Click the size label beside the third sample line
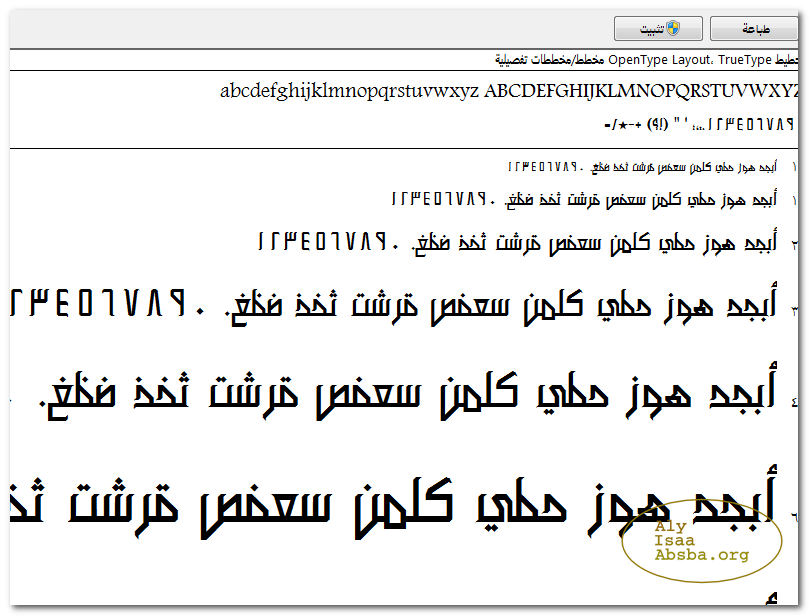Image resolution: width=809 pixels, height=616 pixels. pos(795,243)
